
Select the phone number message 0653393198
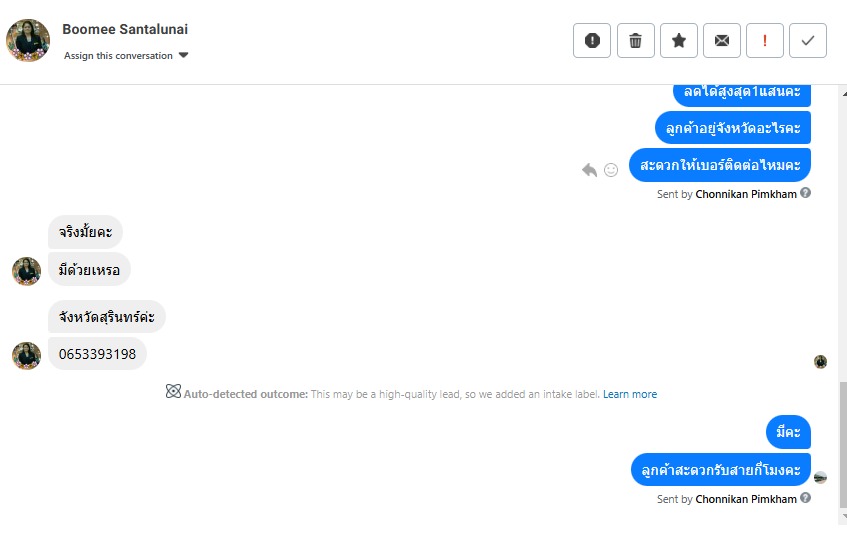pos(97,354)
